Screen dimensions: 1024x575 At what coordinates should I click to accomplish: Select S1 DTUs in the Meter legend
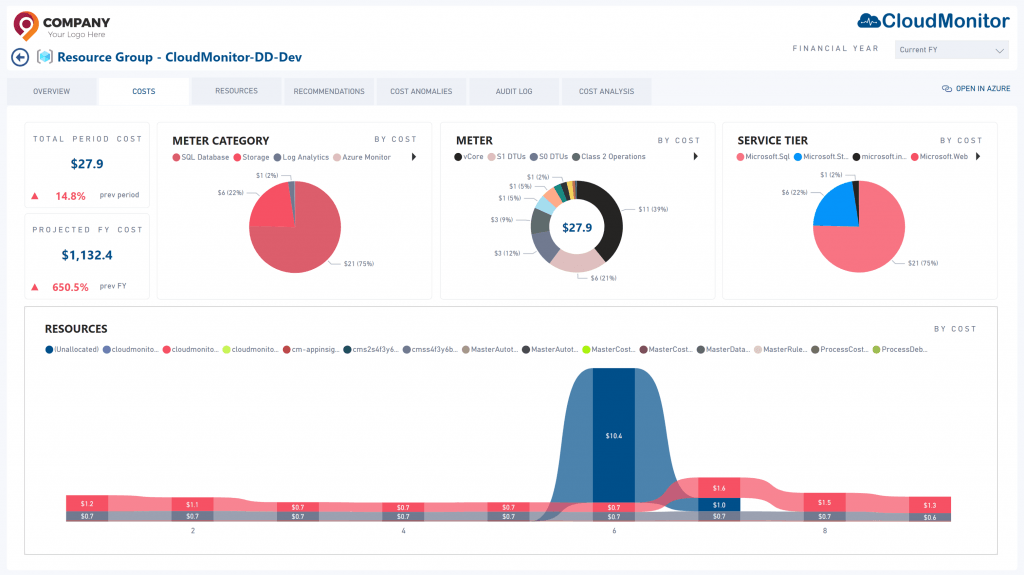coord(507,157)
